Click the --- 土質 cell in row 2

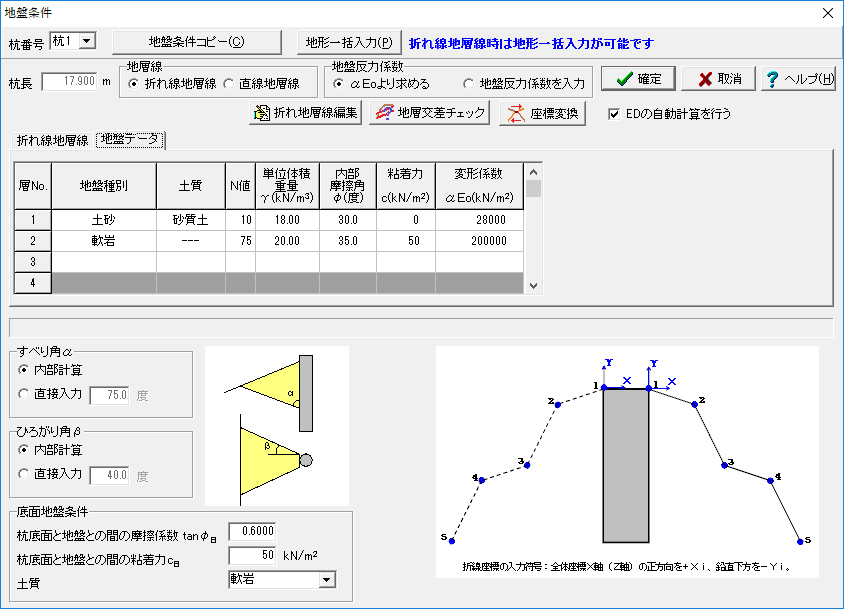click(x=191, y=241)
